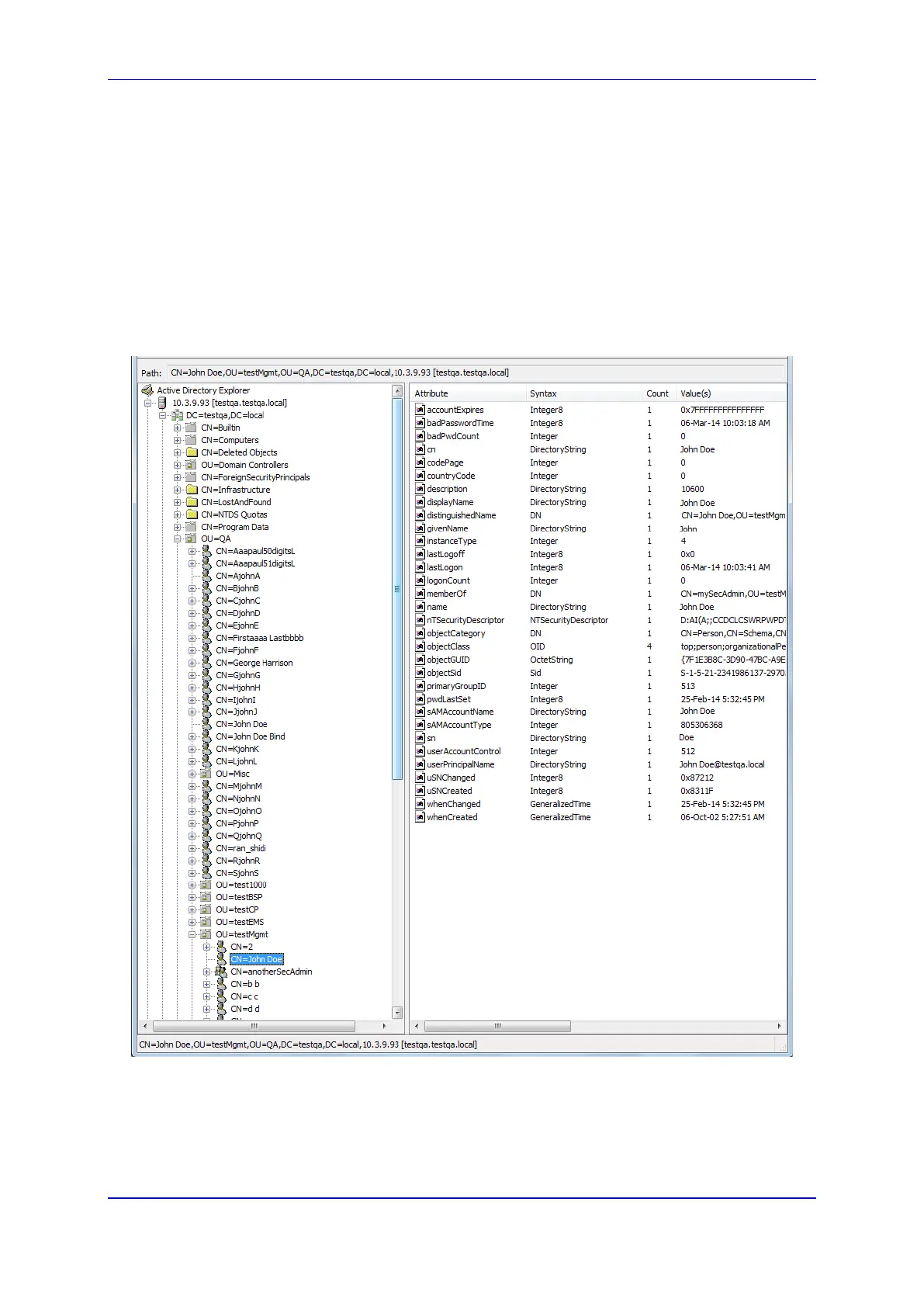
Task: Click the user icon beside CN=John Doe Bind
Action: [206, 736]
